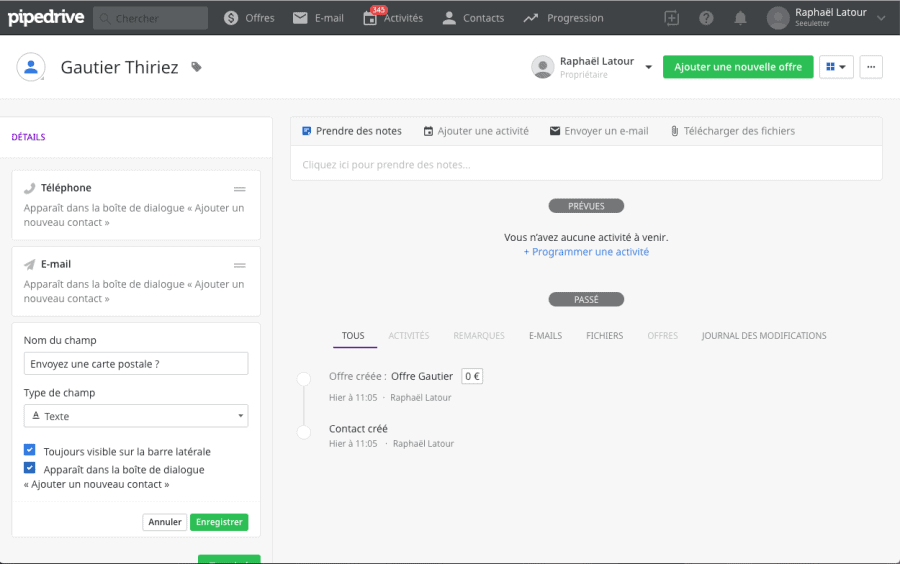This screenshot has height=564, width=900.
Task: Open the help question mark icon
Action: click(x=706, y=18)
